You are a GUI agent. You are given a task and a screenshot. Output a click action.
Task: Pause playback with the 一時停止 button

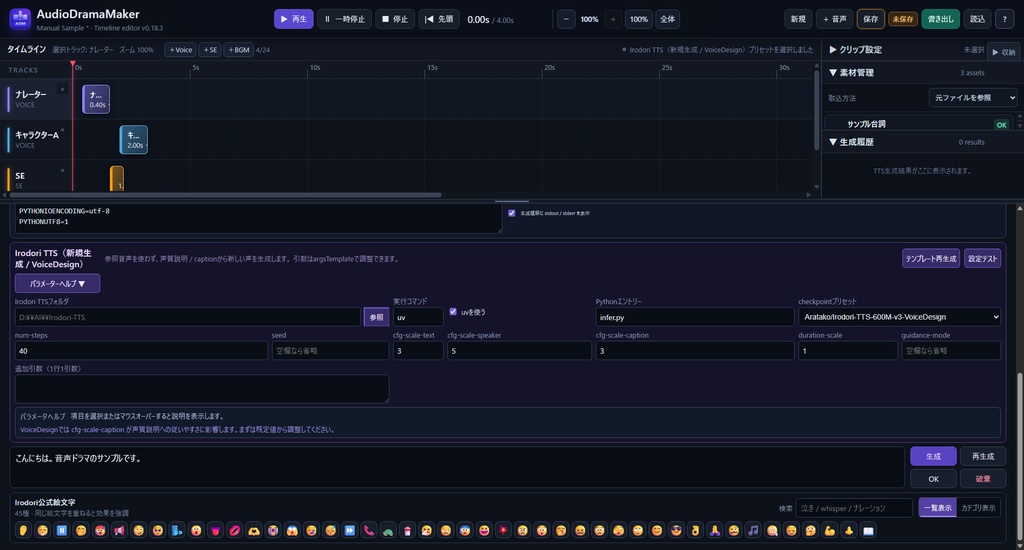345,19
